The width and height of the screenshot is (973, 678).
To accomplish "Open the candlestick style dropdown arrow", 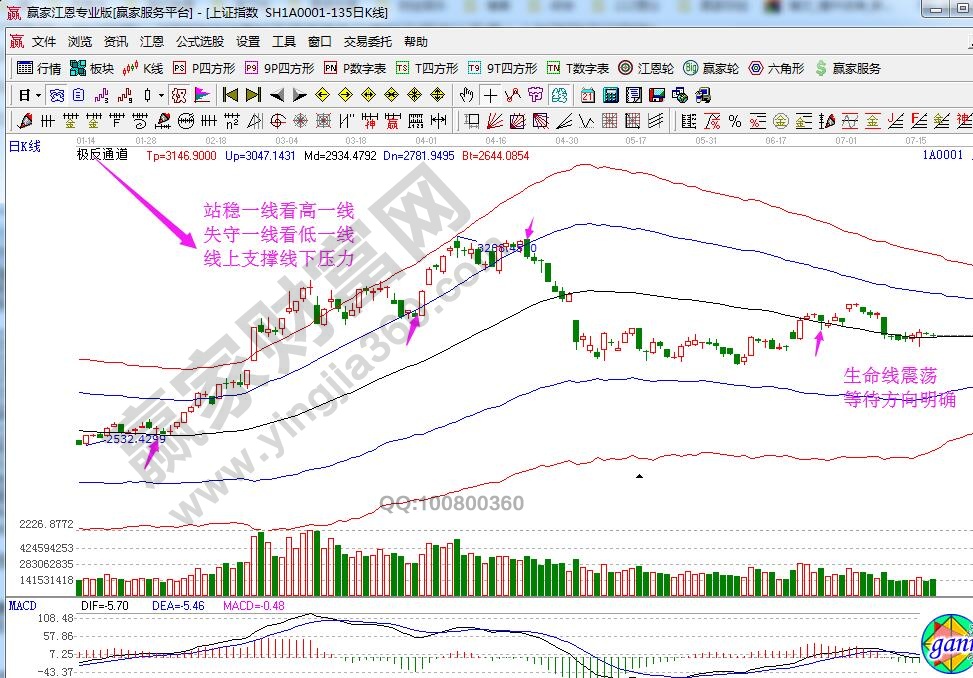I will click(162, 96).
